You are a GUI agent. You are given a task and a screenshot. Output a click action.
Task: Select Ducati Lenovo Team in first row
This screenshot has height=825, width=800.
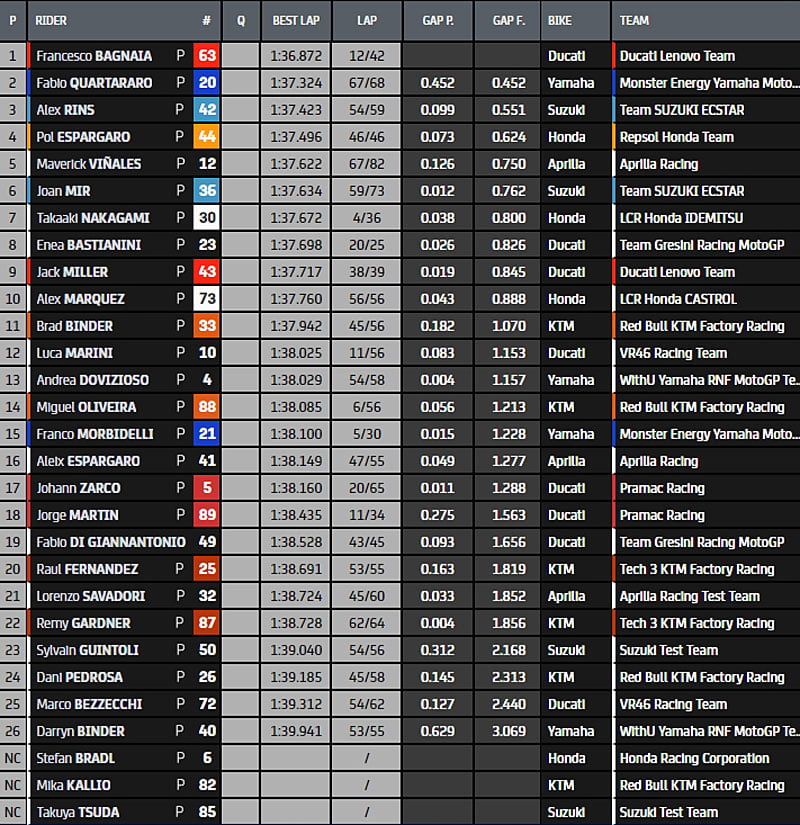click(x=677, y=56)
